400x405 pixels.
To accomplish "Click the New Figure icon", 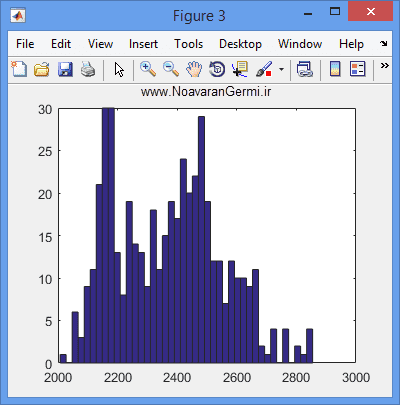I will click(x=19, y=69).
